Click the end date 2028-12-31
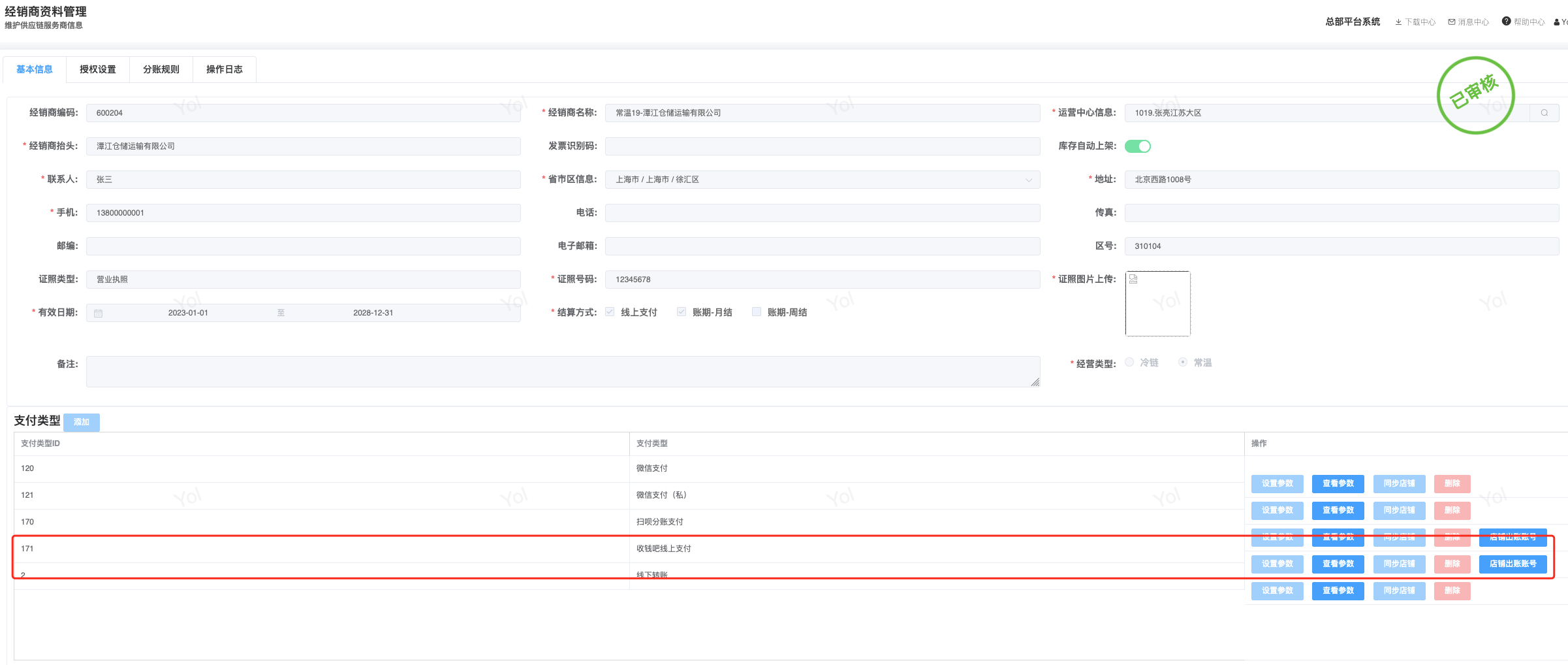1568x665 pixels. click(x=373, y=313)
